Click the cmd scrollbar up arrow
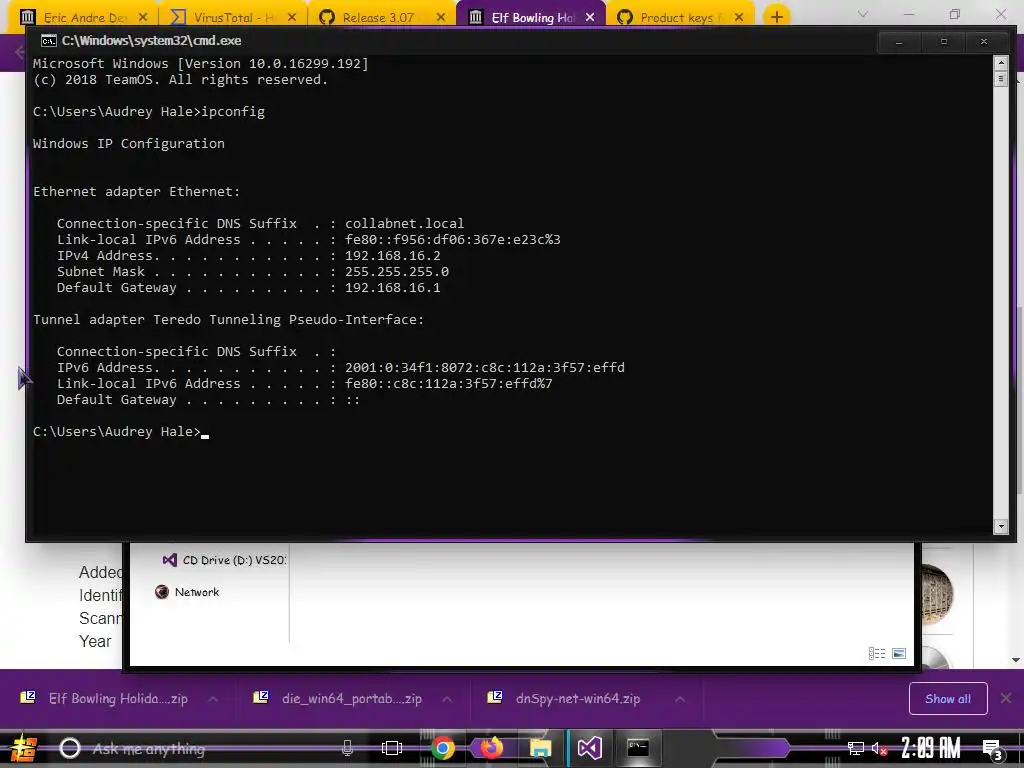 click(1000, 63)
